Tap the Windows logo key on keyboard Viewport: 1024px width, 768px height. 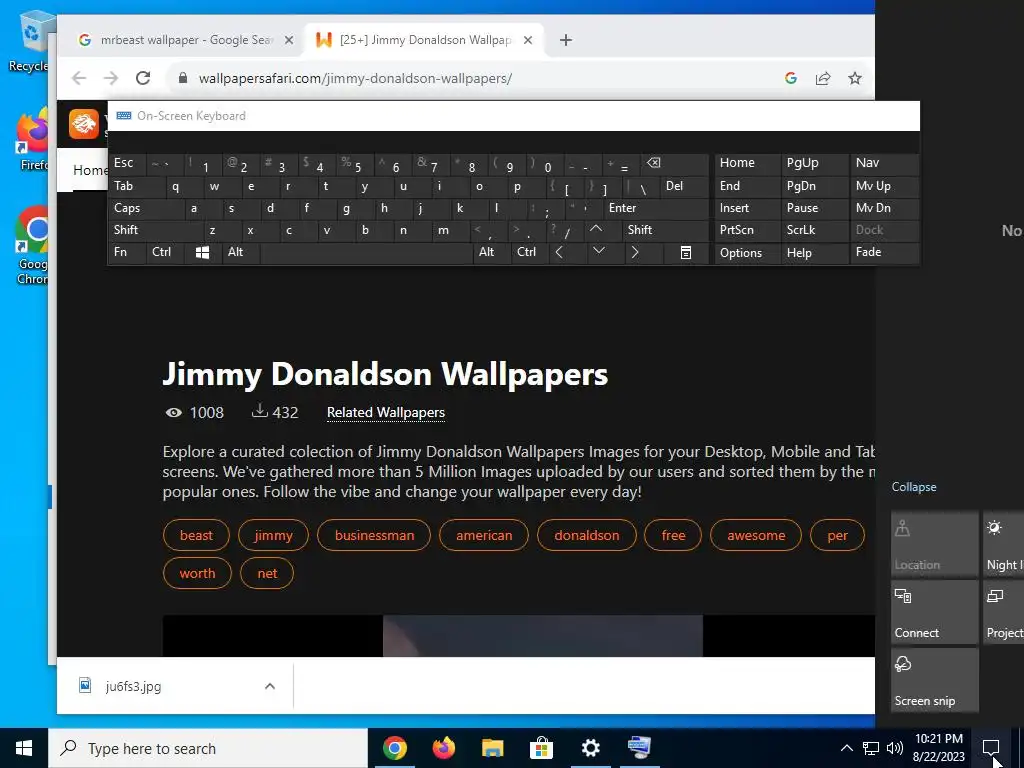[x=202, y=252]
